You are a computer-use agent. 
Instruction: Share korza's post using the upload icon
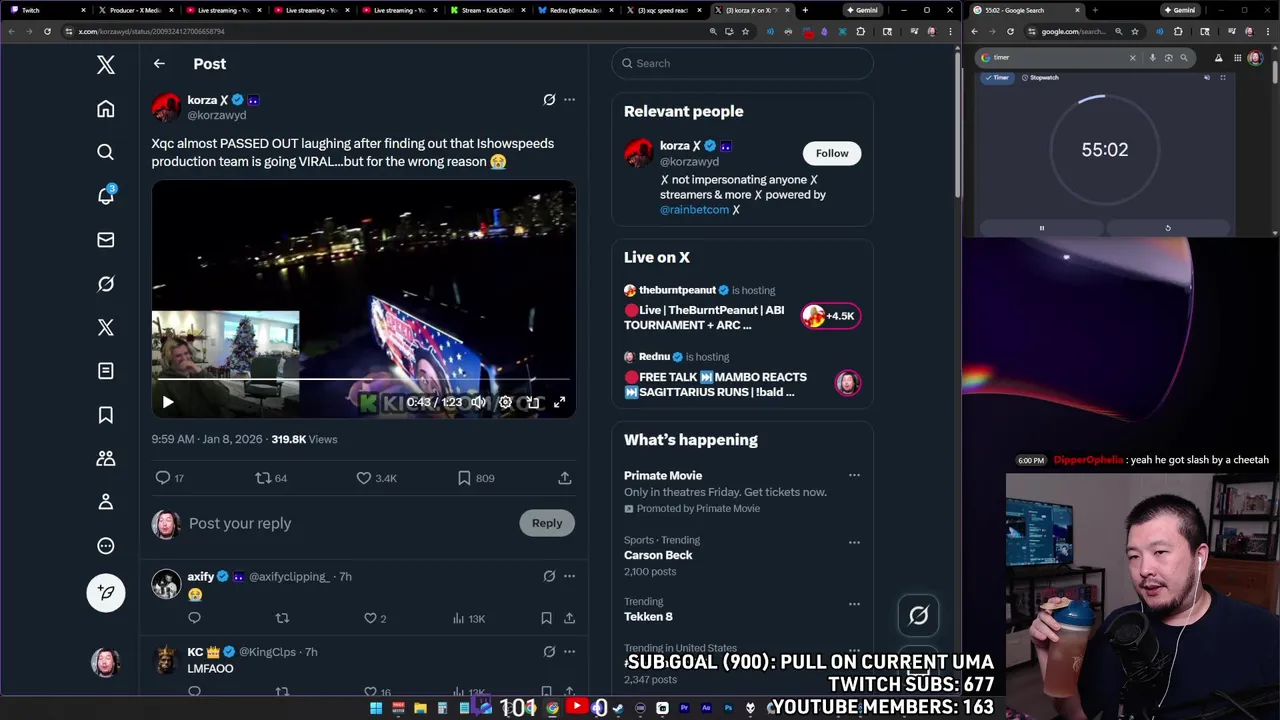coord(565,478)
